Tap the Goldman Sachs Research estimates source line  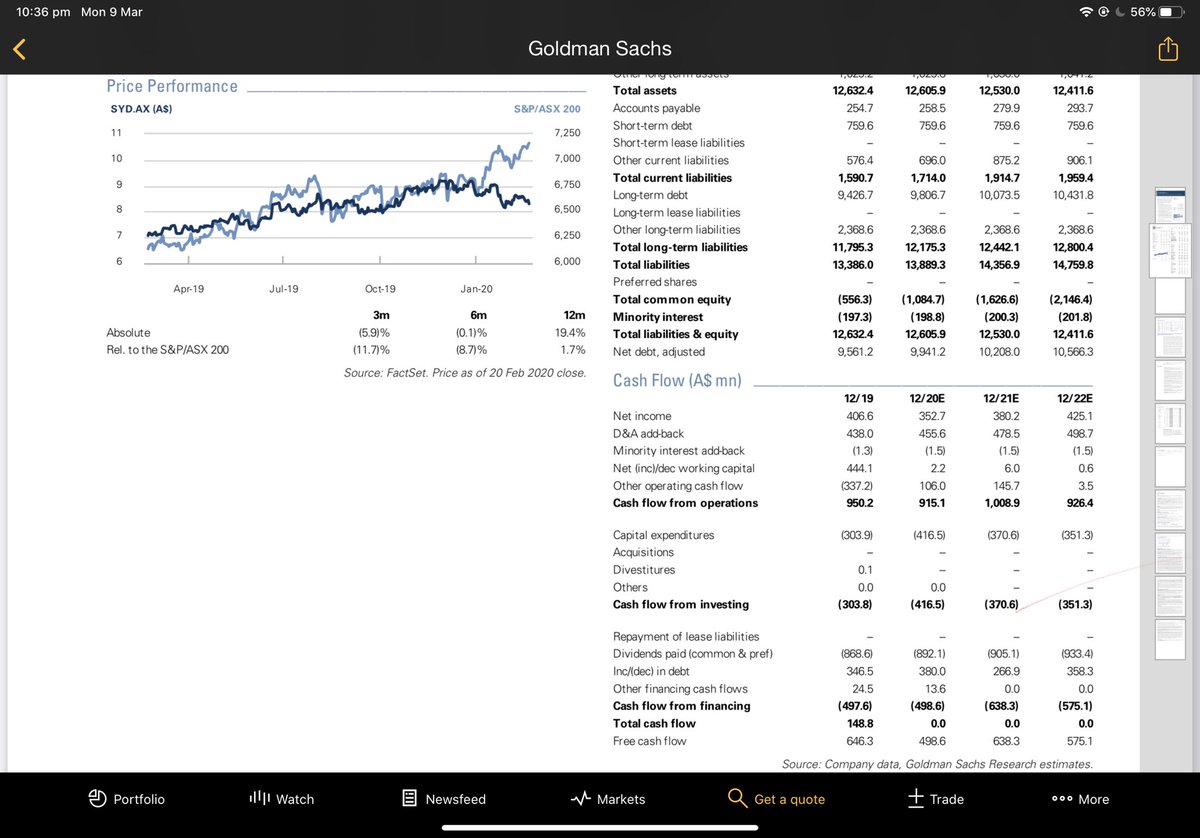pos(937,764)
